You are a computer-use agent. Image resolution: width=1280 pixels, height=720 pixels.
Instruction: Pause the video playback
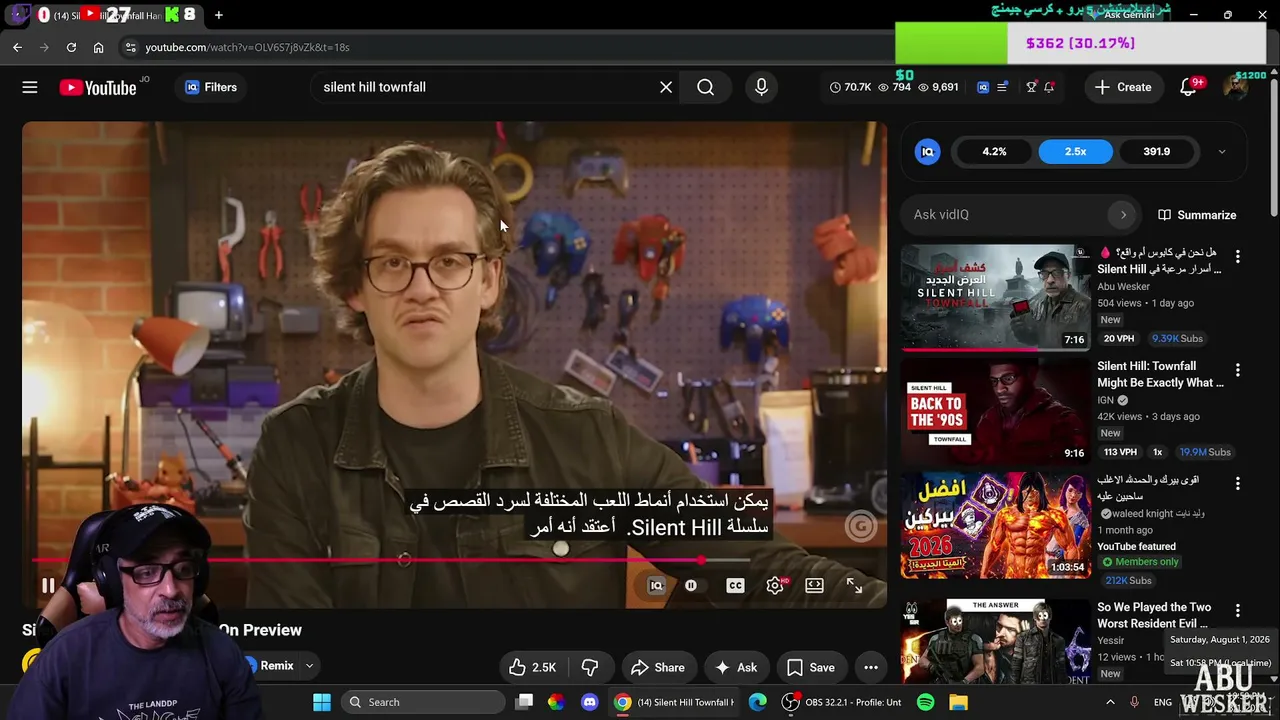tap(48, 586)
